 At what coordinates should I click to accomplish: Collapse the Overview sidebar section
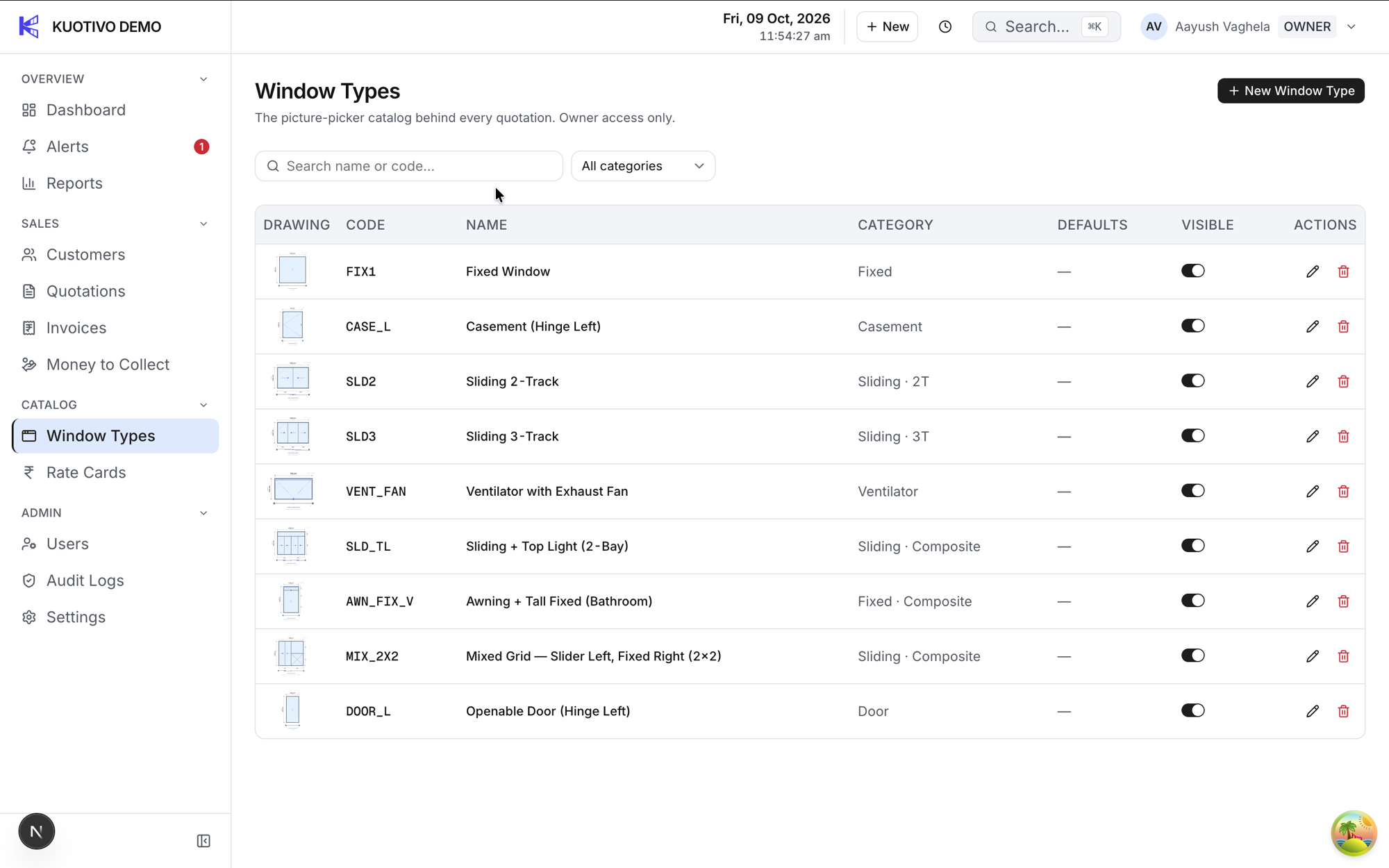click(203, 79)
